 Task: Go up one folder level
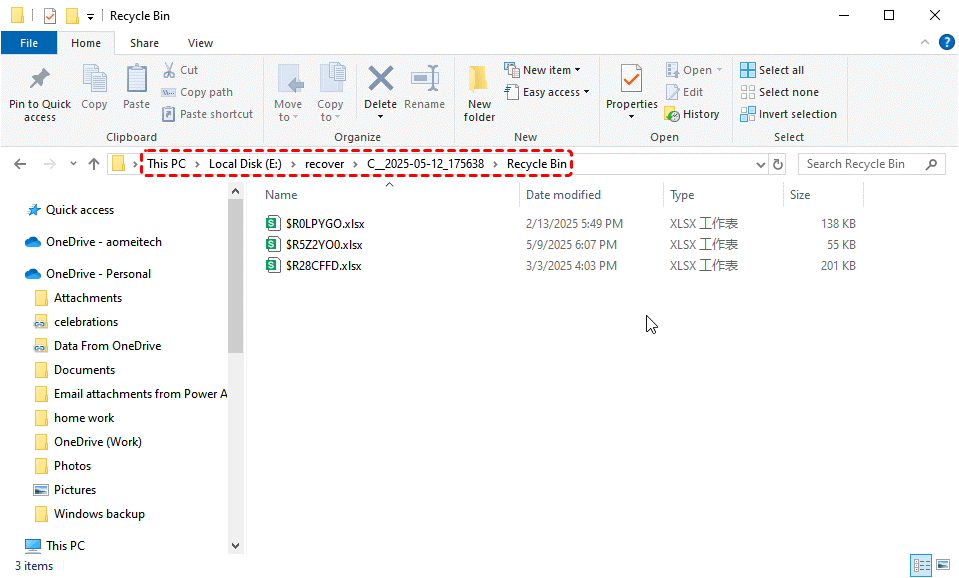point(93,164)
